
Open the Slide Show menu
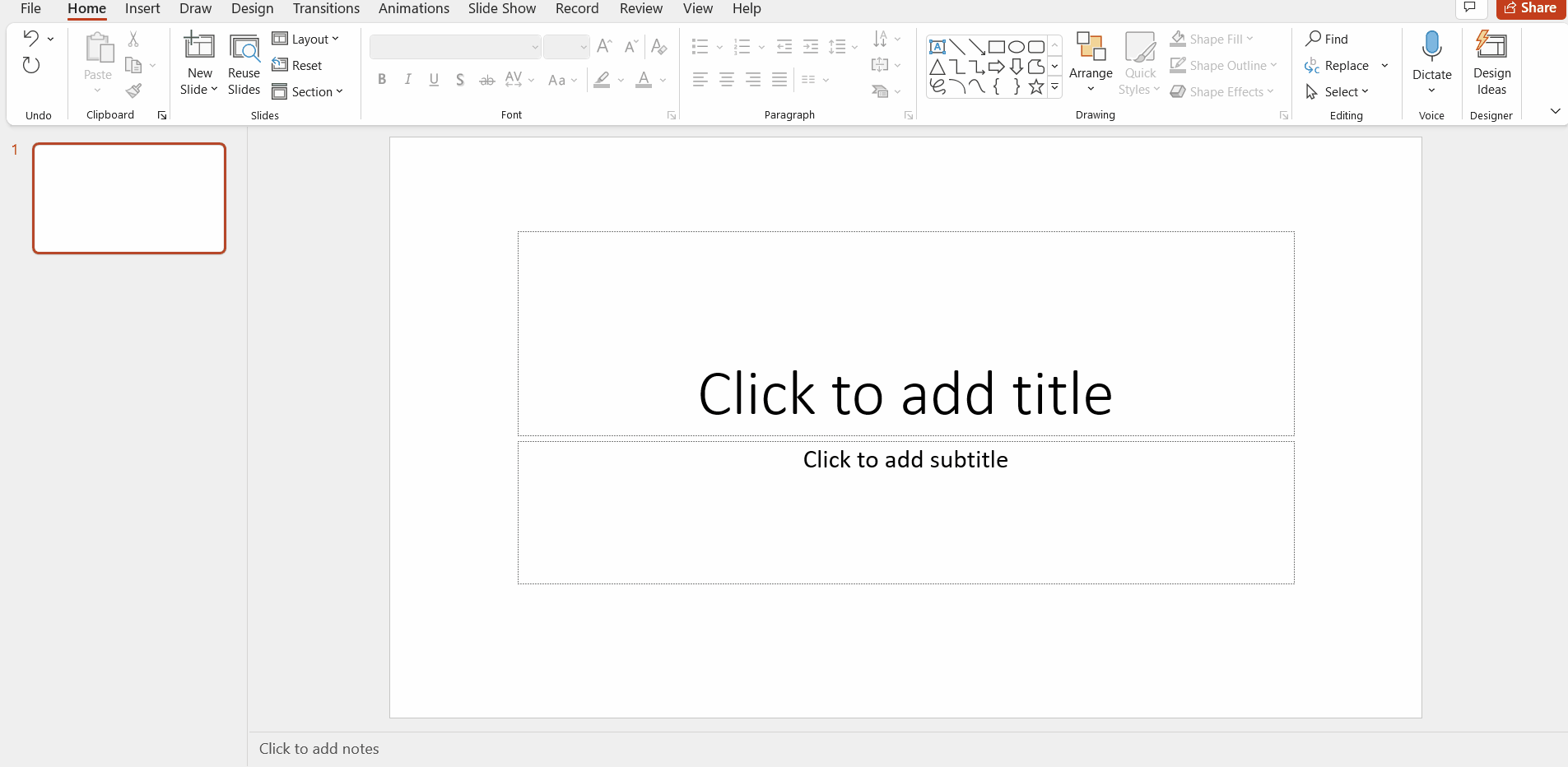pyautogui.click(x=501, y=8)
